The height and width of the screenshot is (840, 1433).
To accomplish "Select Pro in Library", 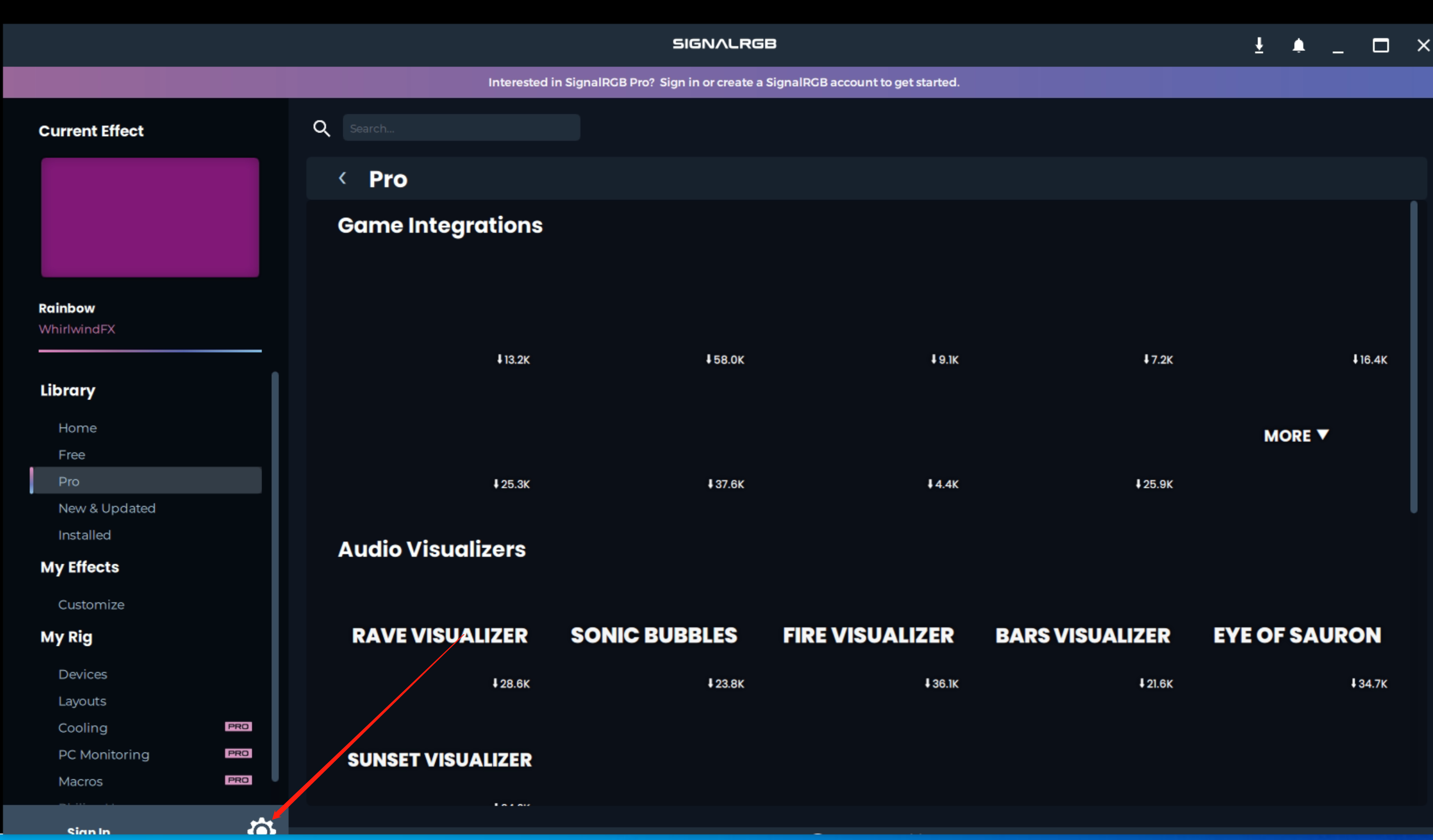I will (x=146, y=481).
